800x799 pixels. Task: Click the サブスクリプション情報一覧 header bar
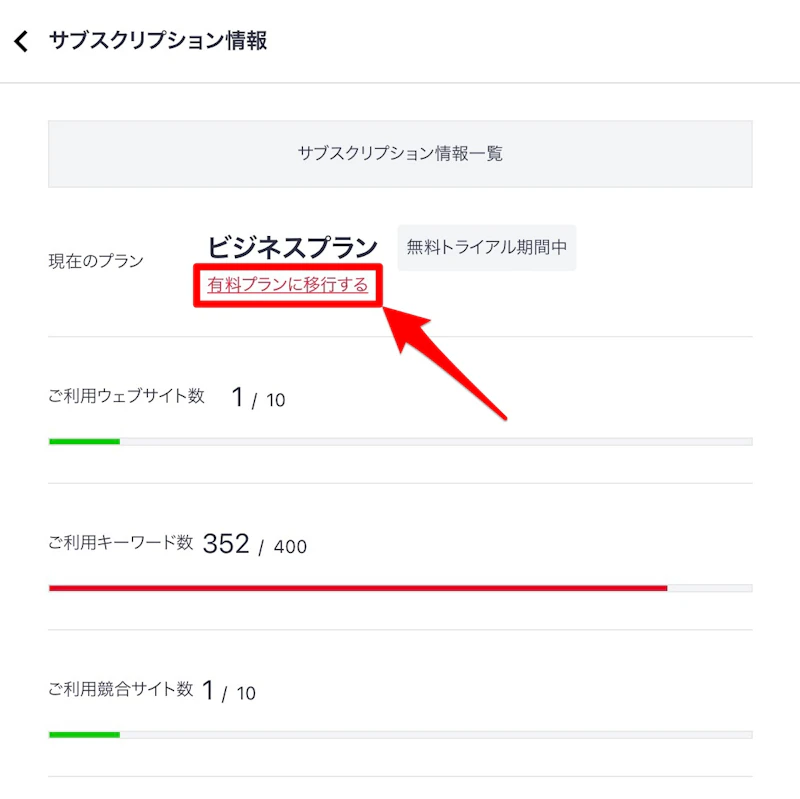(399, 154)
